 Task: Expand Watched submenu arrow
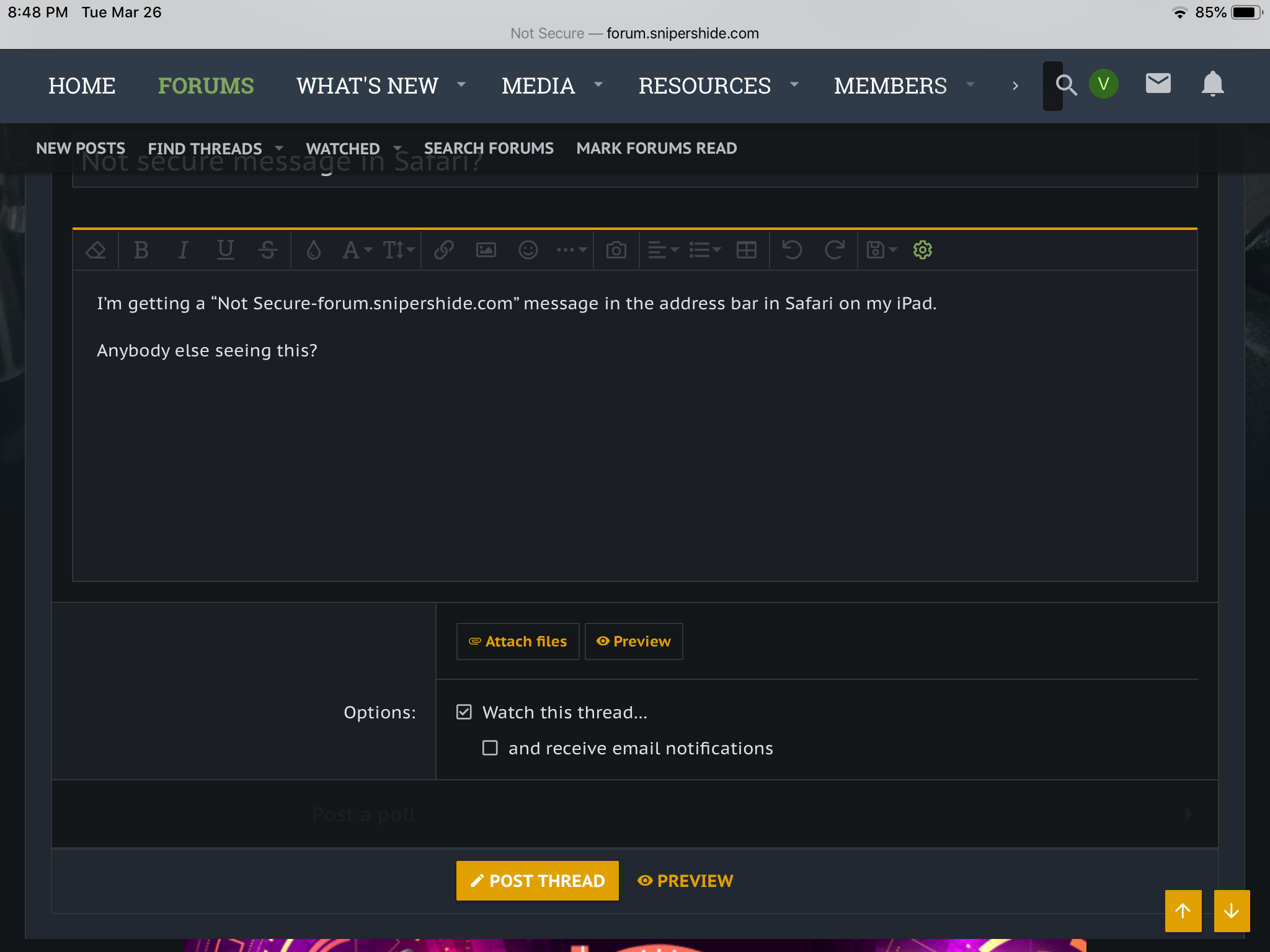pos(397,148)
